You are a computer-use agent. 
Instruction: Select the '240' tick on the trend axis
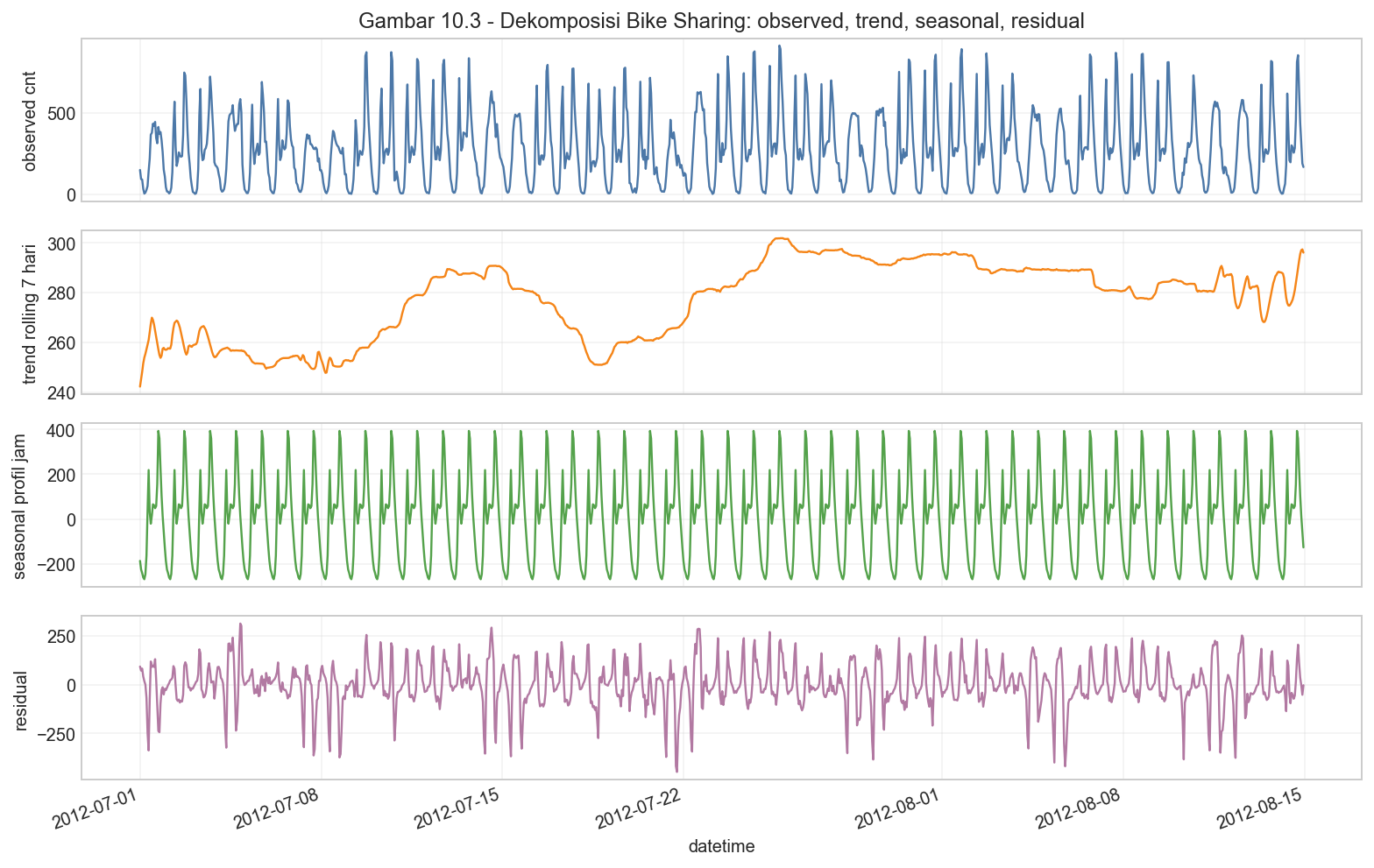point(60,392)
